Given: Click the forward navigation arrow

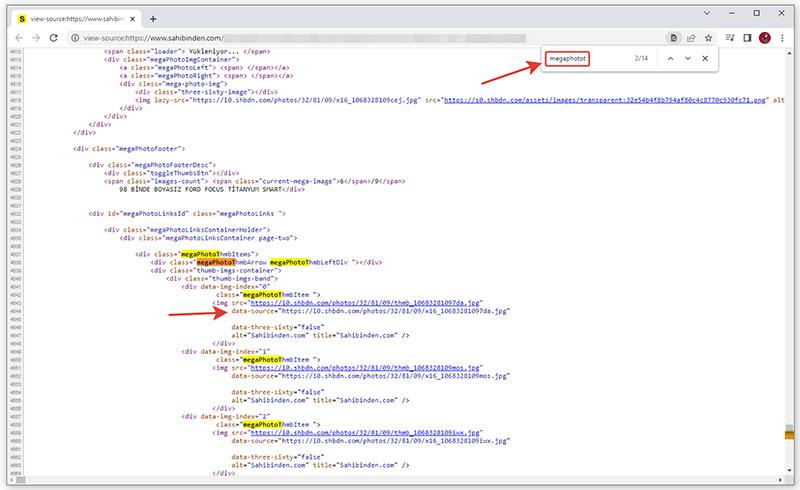Looking at the screenshot, I should click(35, 38).
